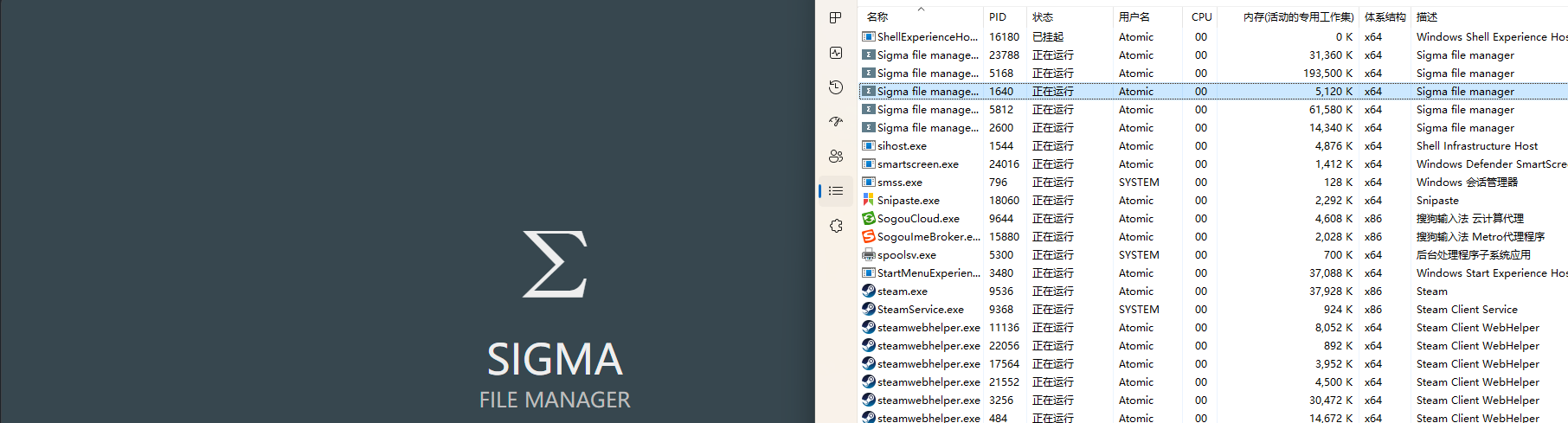The width and height of the screenshot is (1568, 423).
Task: Click the spoolsv.exe printer icon
Action: (868, 254)
